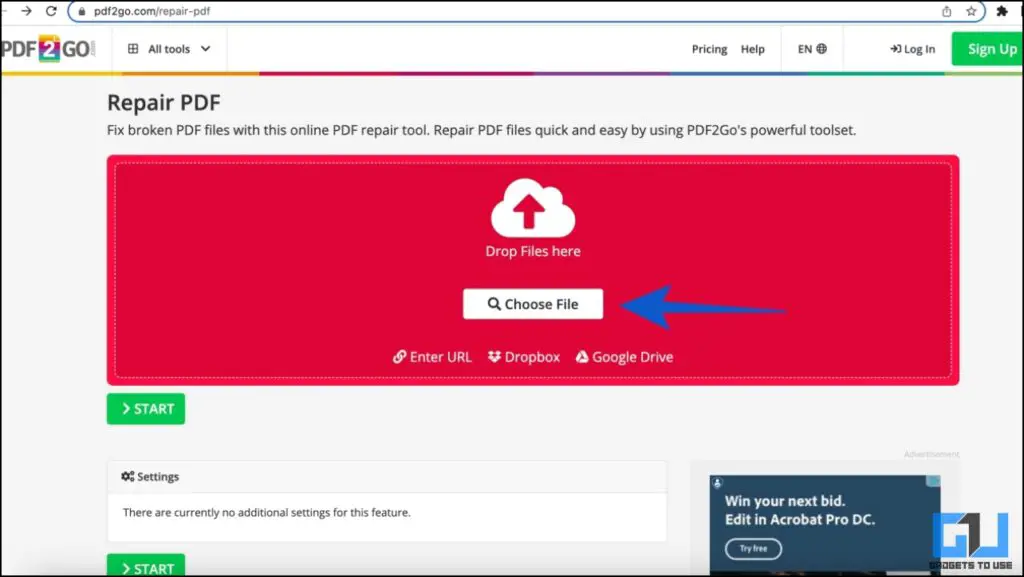Open the Acrobat Pro DC advertisement
The height and width of the screenshot is (577, 1024).
[x=825, y=525]
